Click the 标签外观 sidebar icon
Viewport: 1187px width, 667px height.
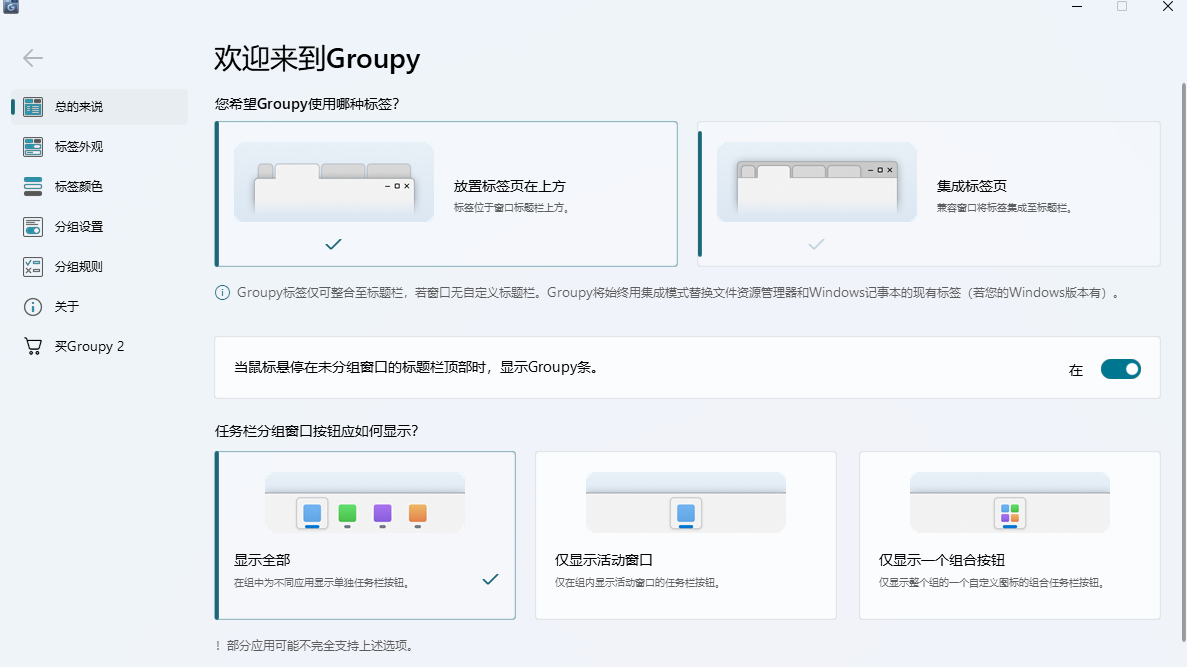(33, 147)
